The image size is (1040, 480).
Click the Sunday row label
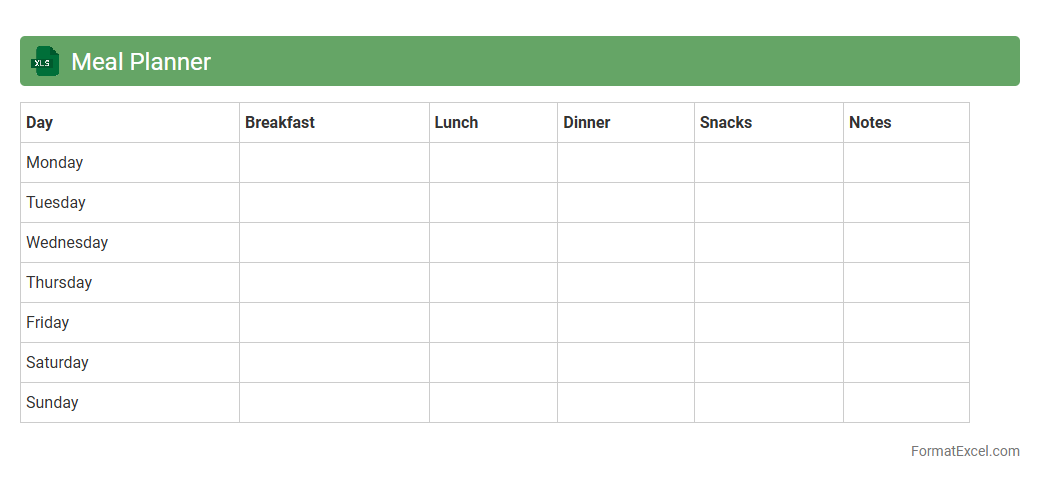coord(52,402)
